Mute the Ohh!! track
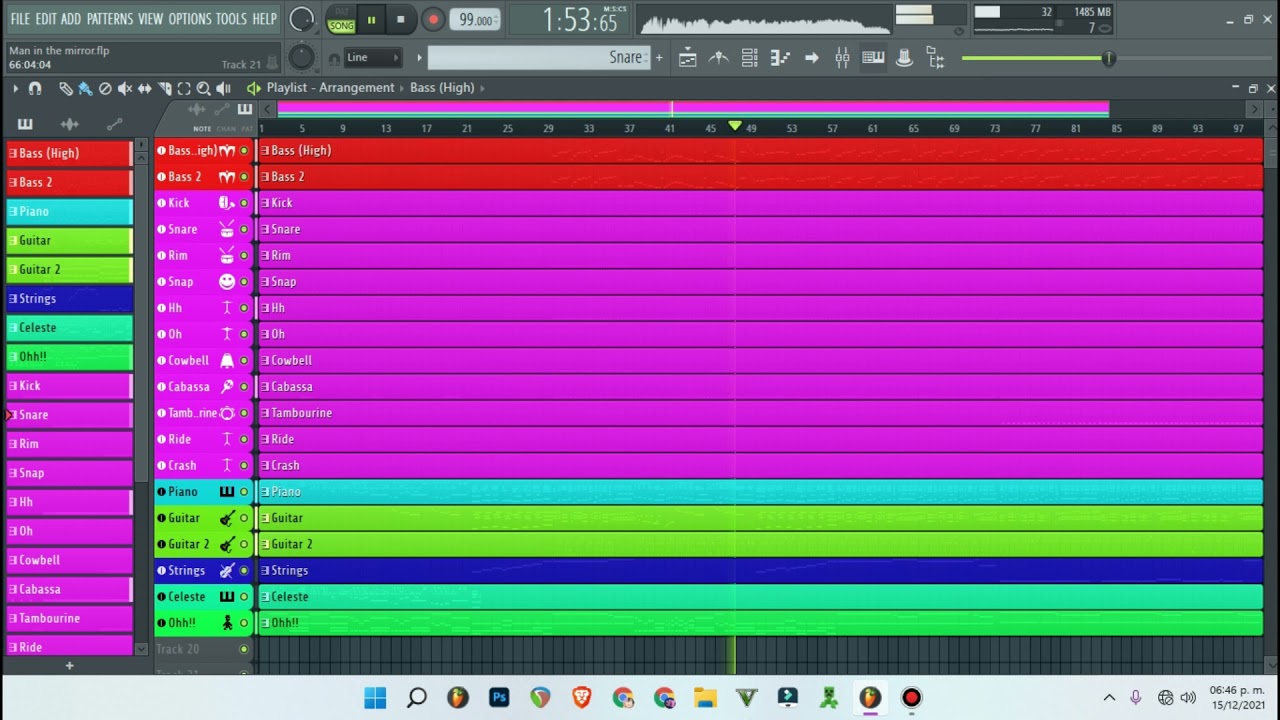 tap(243, 623)
